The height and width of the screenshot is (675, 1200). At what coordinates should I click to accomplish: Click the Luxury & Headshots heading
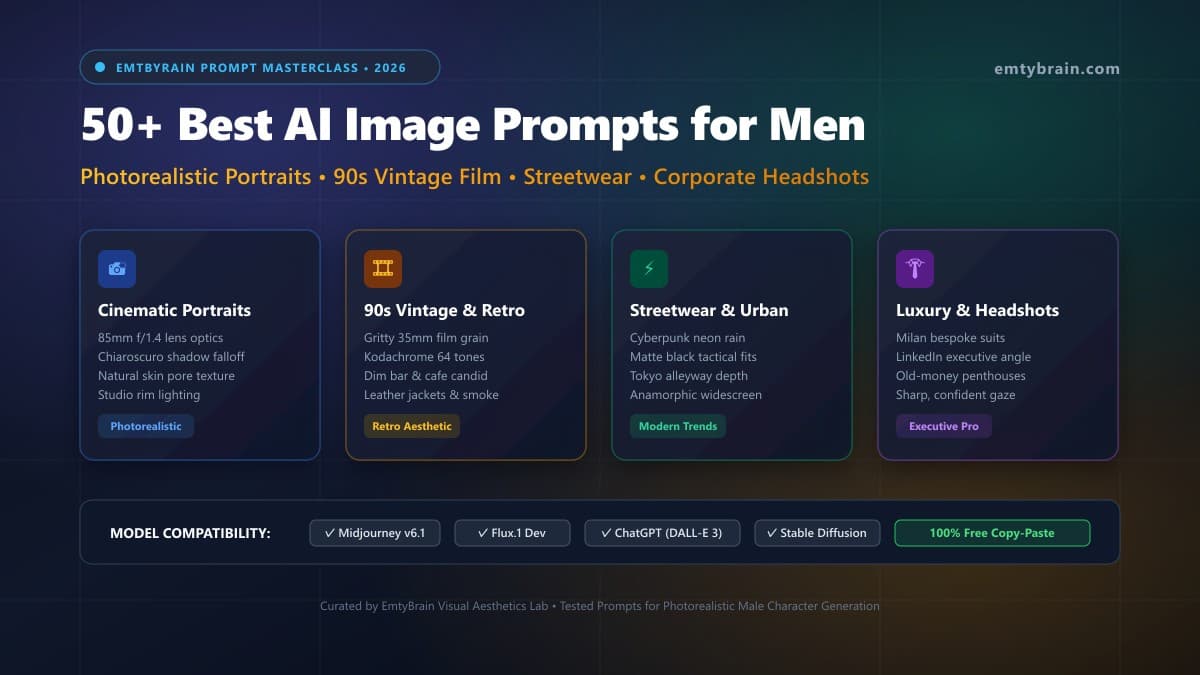tap(977, 310)
